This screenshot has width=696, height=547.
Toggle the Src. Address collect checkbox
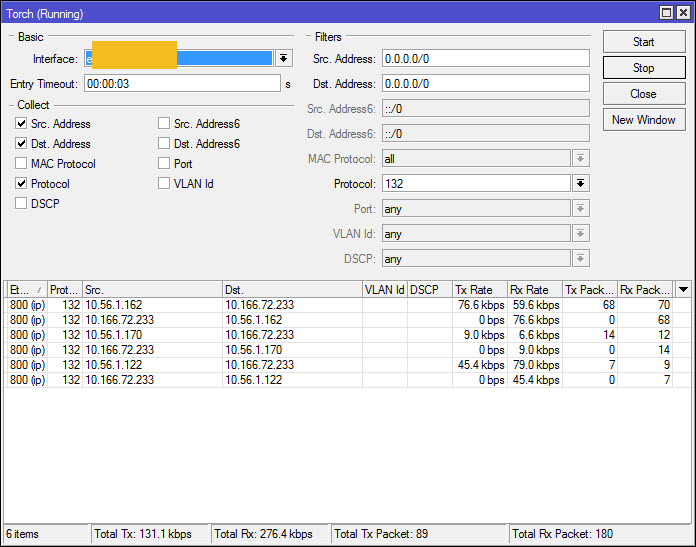pos(21,123)
